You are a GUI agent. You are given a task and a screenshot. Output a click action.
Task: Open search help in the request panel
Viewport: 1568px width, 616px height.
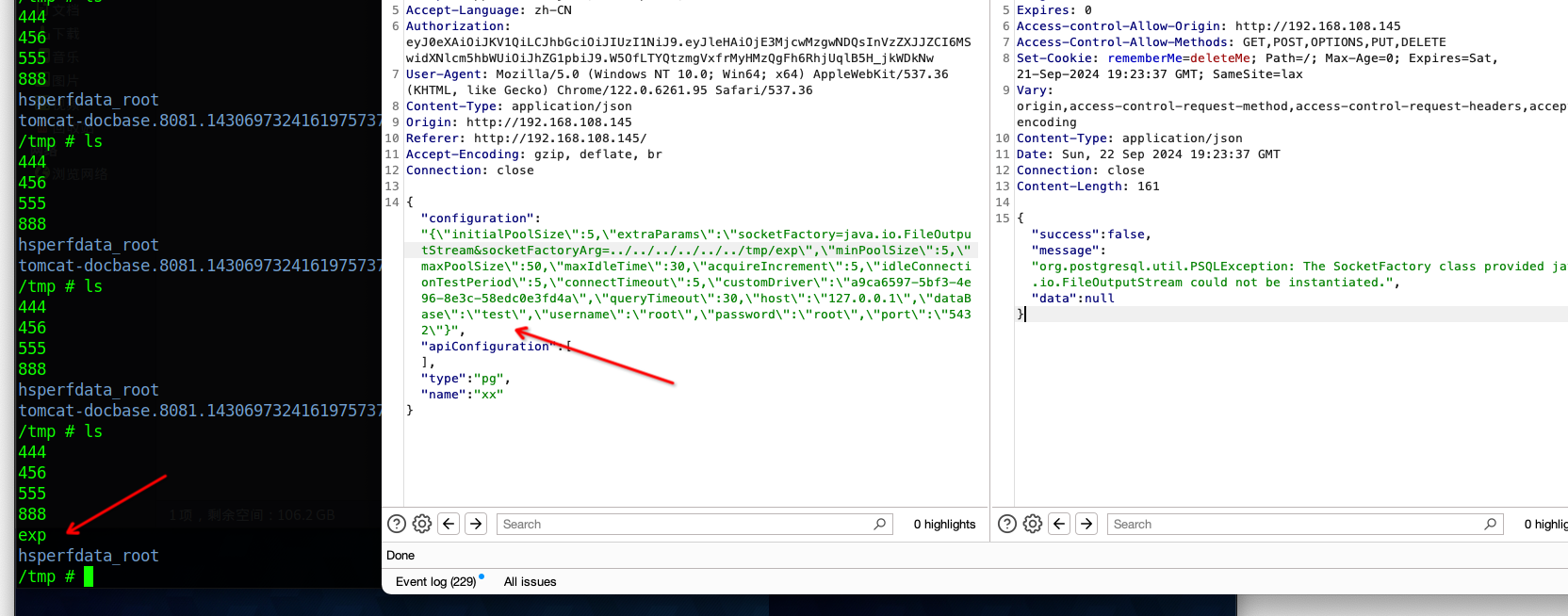(x=397, y=524)
